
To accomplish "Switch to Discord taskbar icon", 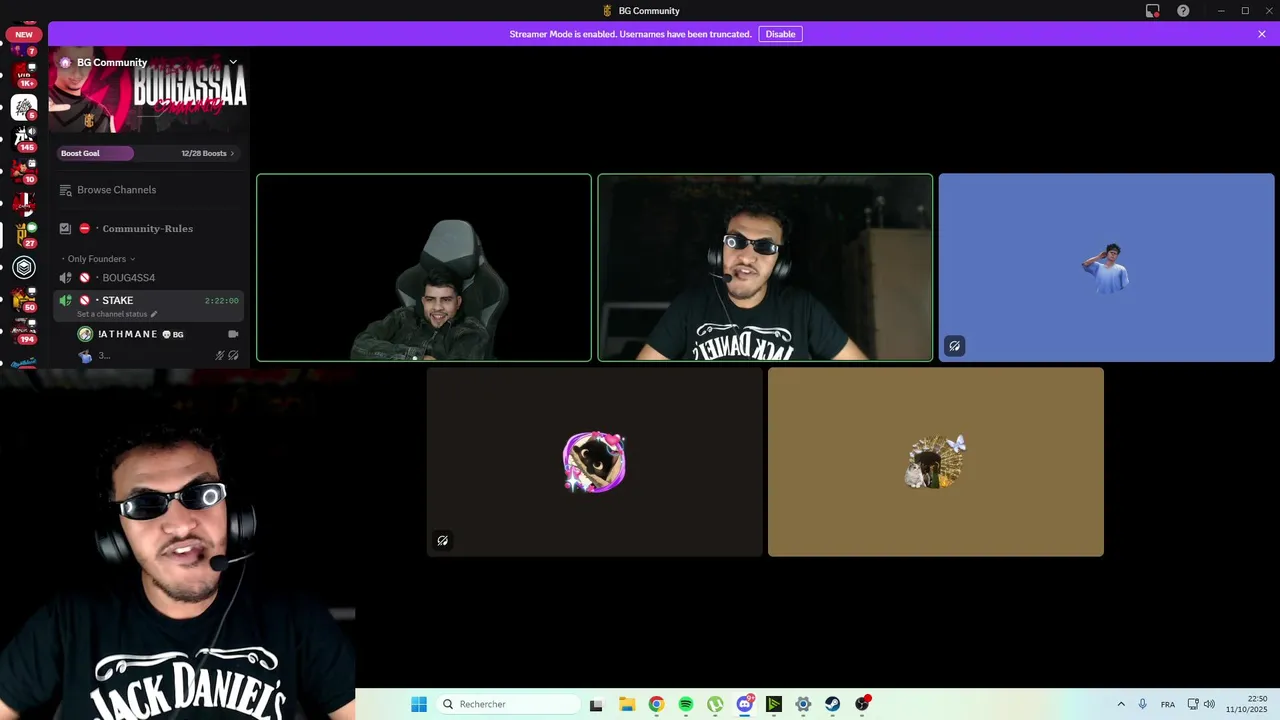I will 745,704.
